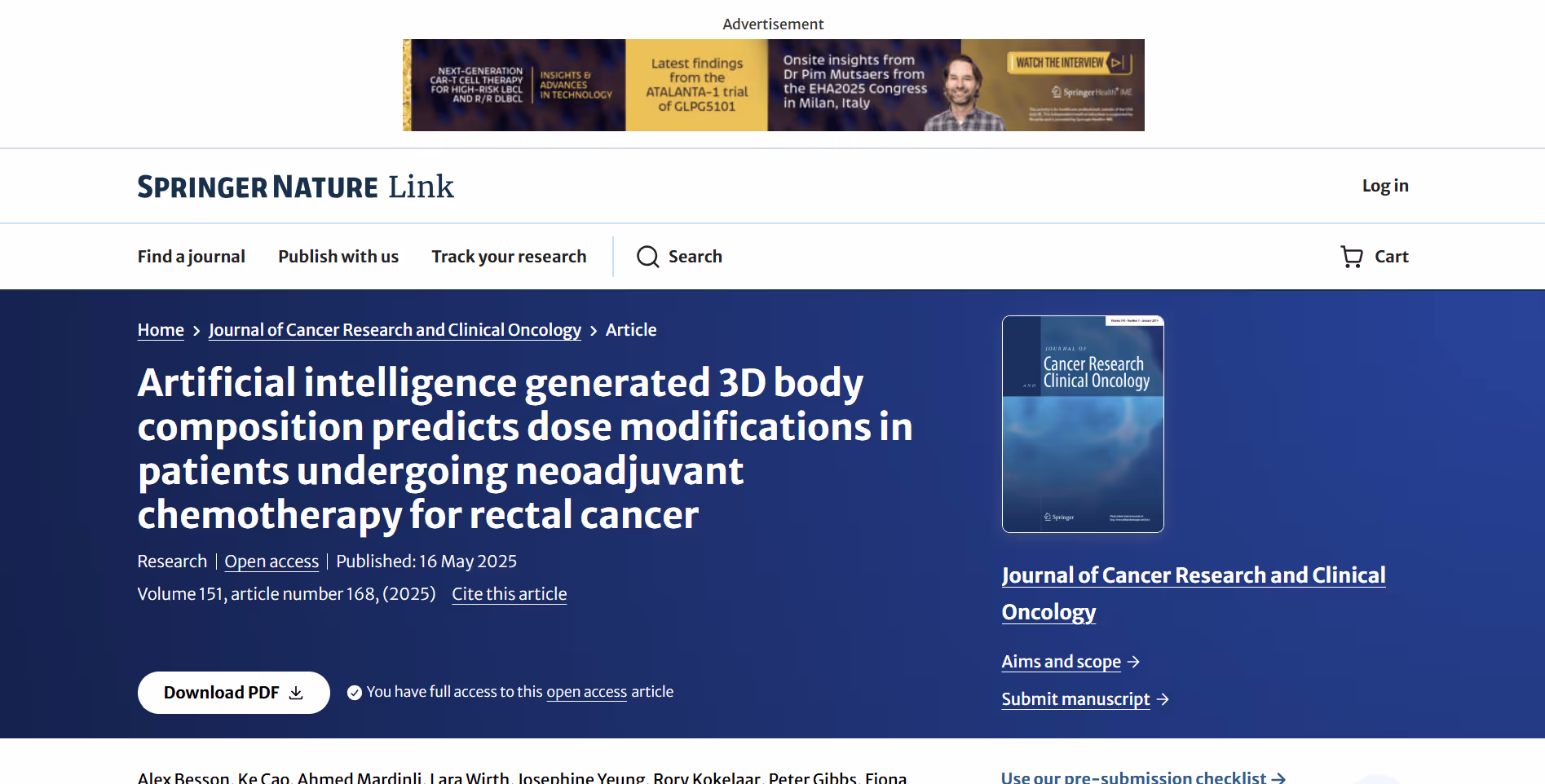This screenshot has height=784, width=1545.
Task: Click author name Lara Wirth
Action: click(x=469, y=778)
